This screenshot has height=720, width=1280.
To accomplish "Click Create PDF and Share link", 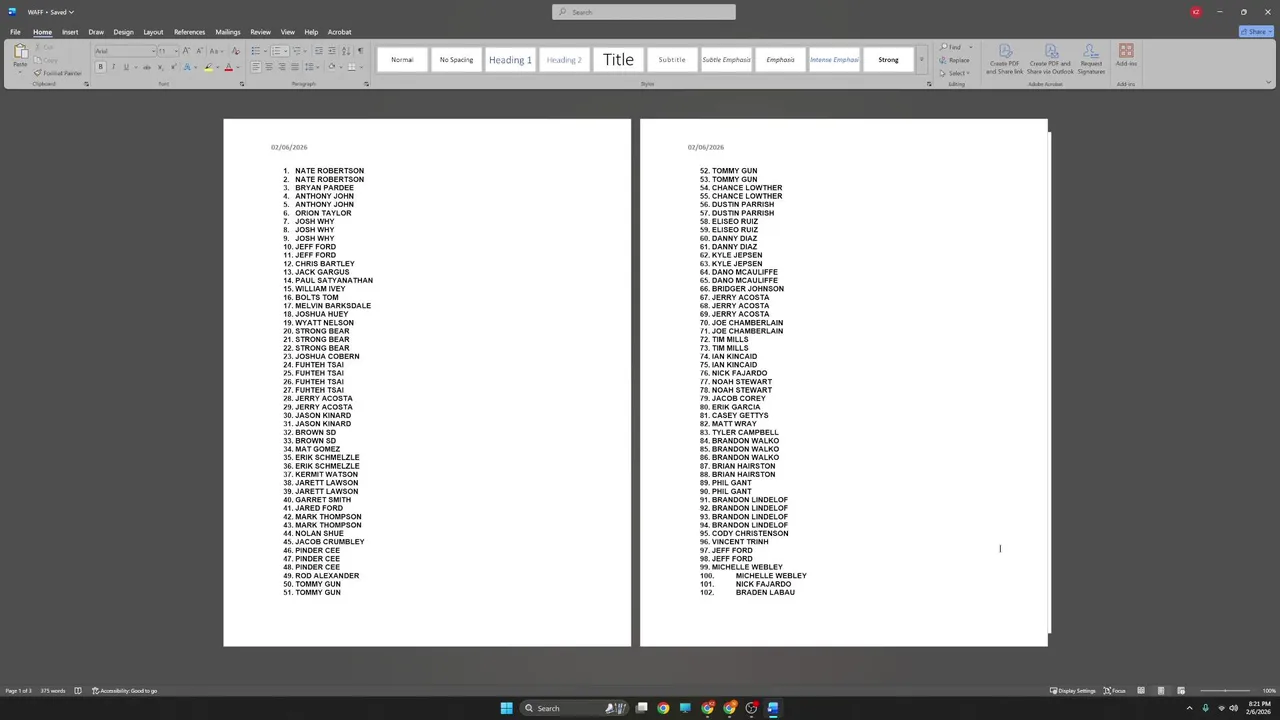I will click(1005, 60).
